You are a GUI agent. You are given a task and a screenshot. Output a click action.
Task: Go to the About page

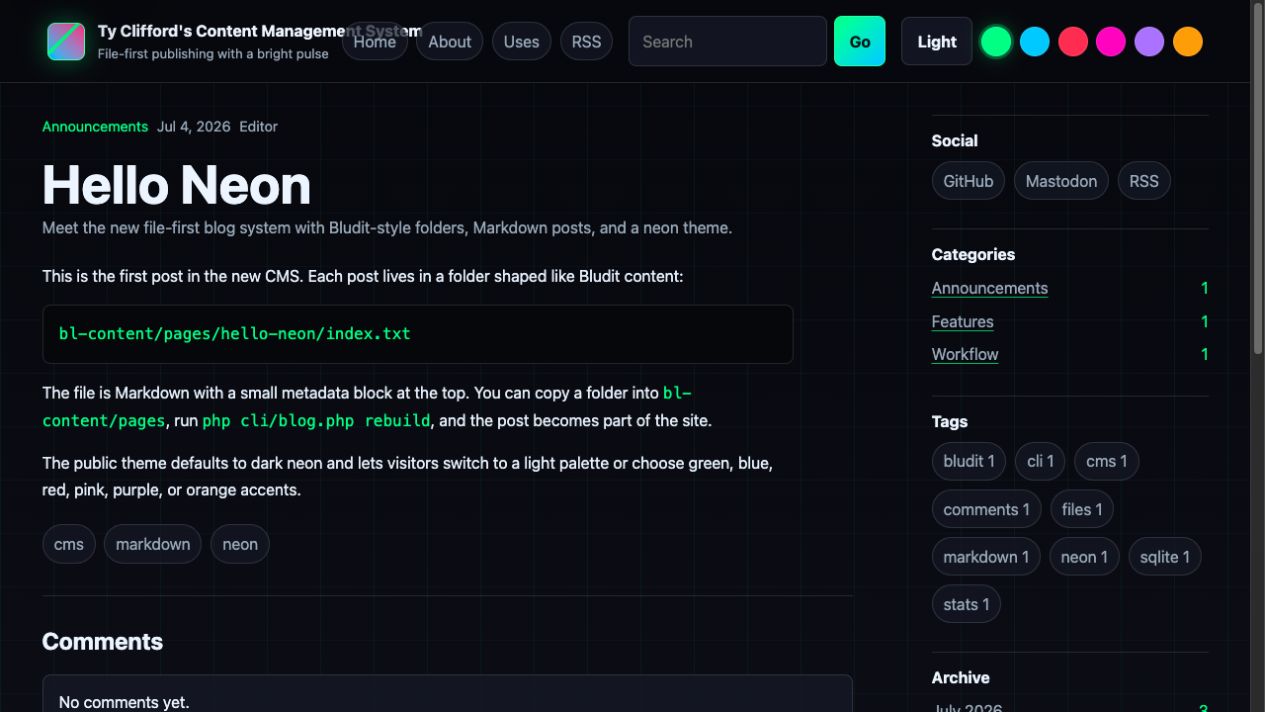click(450, 42)
